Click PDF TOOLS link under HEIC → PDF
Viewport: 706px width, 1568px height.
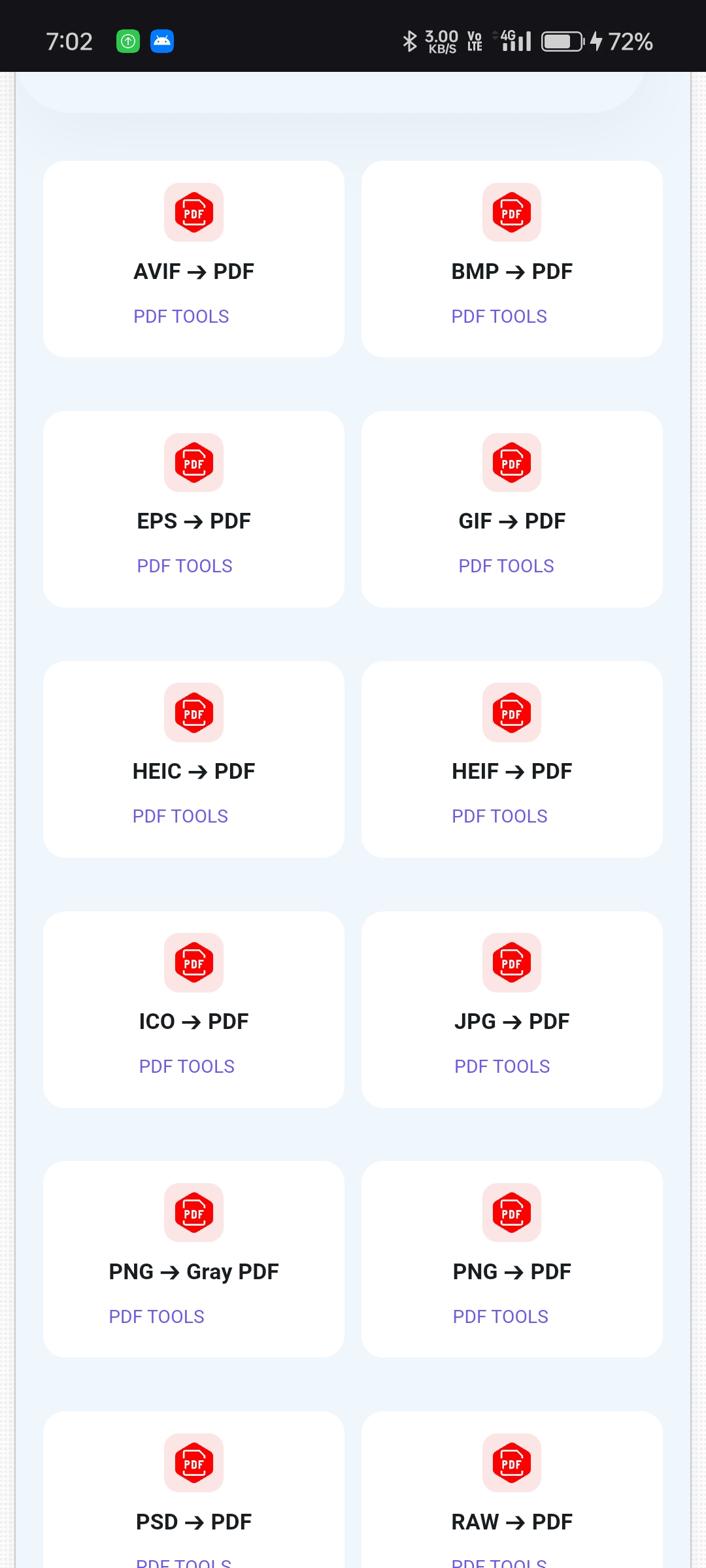pos(180,817)
